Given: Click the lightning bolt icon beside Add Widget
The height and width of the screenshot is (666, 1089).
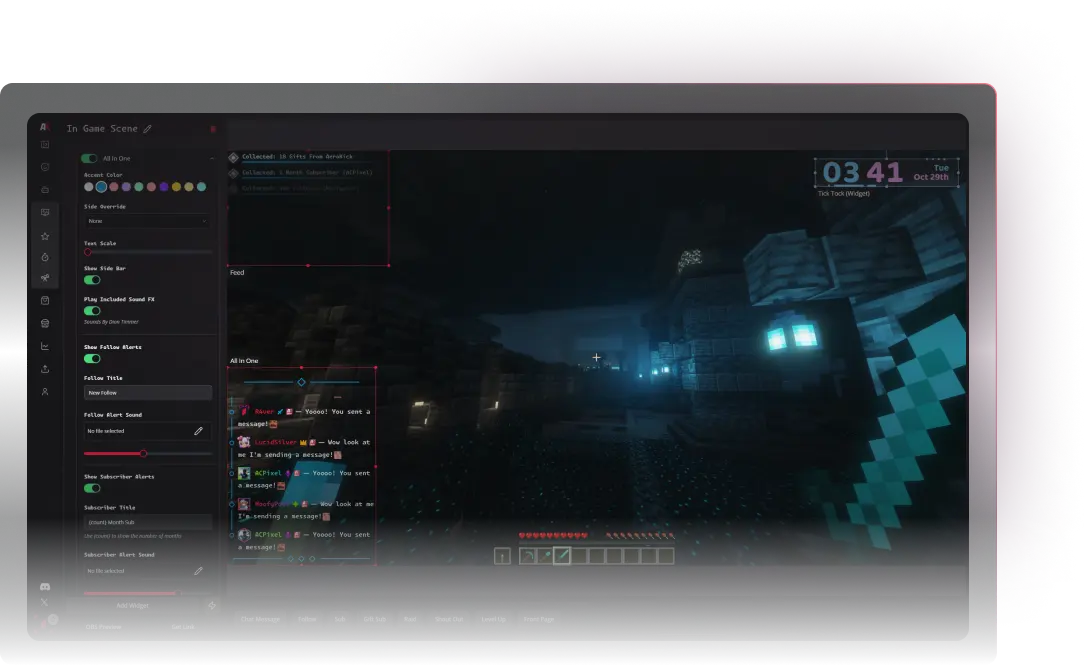Looking at the screenshot, I should click(211, 605).
